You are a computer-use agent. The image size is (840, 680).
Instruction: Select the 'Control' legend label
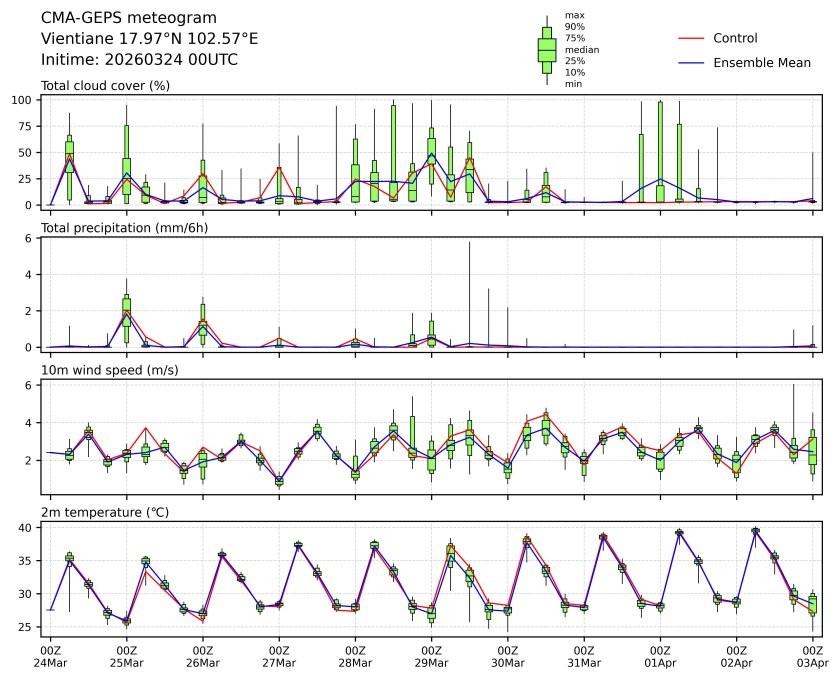[x=735, y=38]
